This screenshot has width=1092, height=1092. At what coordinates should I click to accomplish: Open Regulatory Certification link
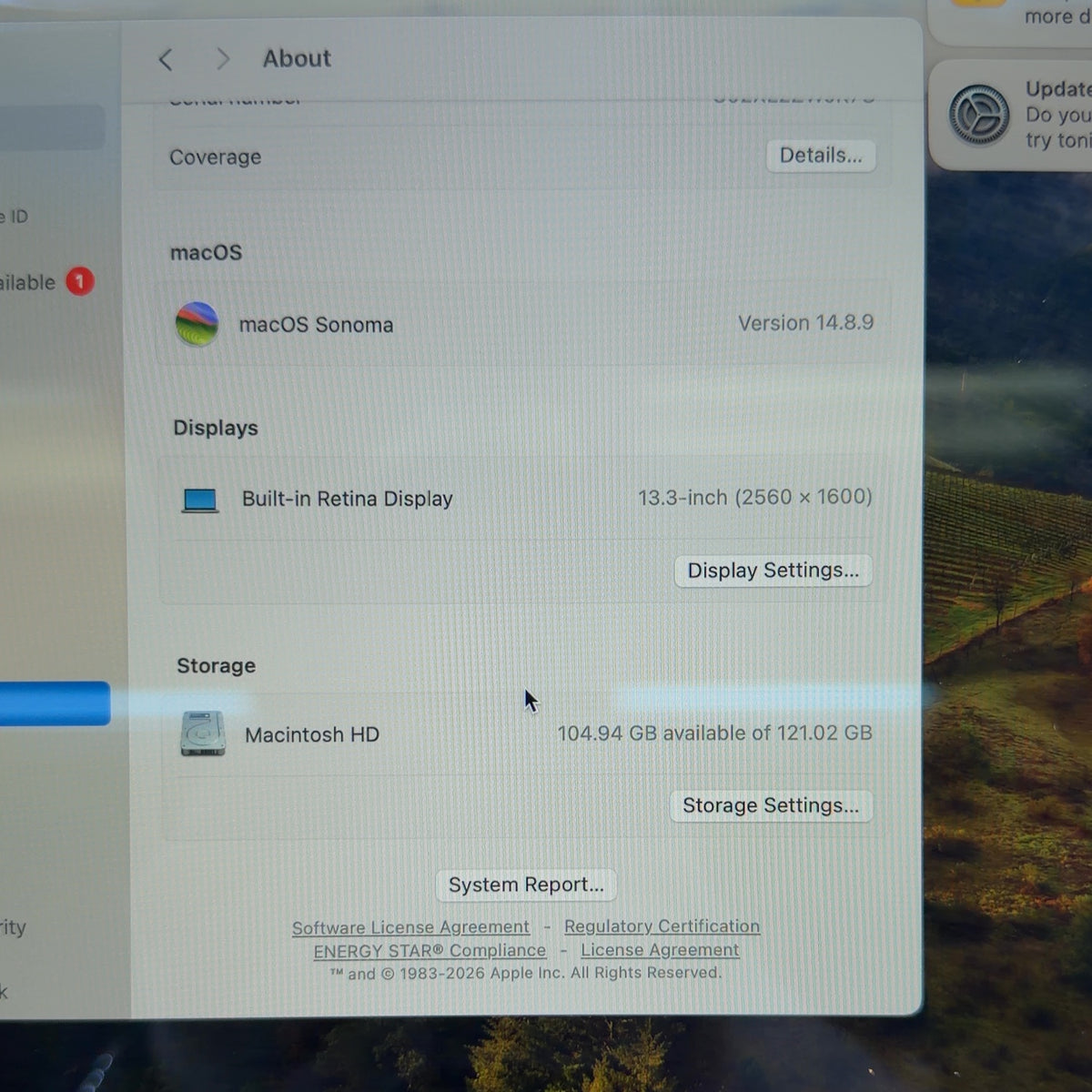[x=662, y=926]
